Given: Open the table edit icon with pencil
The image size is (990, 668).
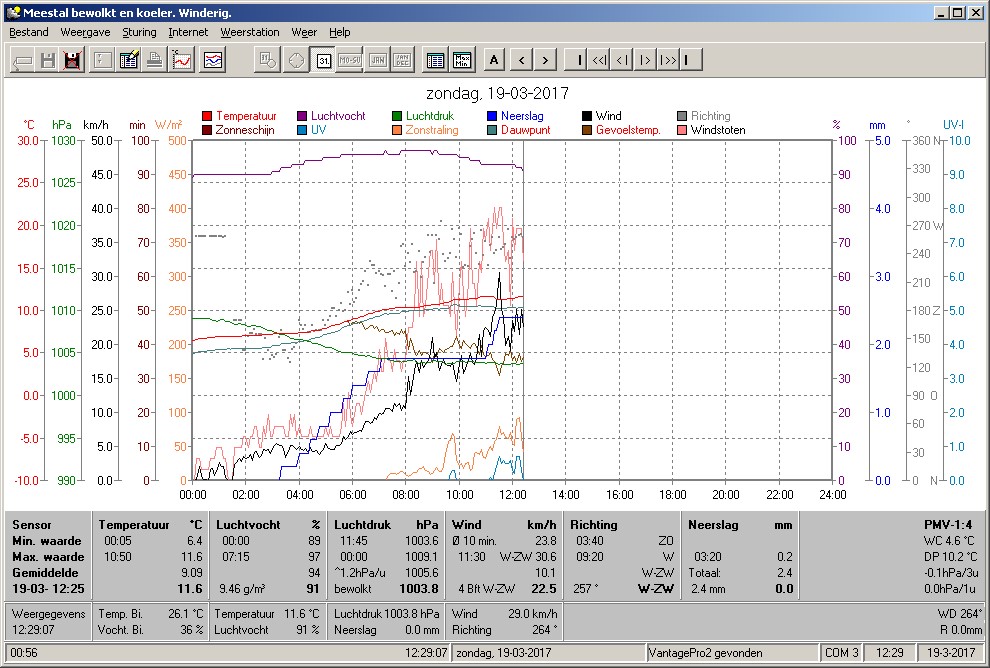Looking at the screenshot, I should click(x=129, y=60).
